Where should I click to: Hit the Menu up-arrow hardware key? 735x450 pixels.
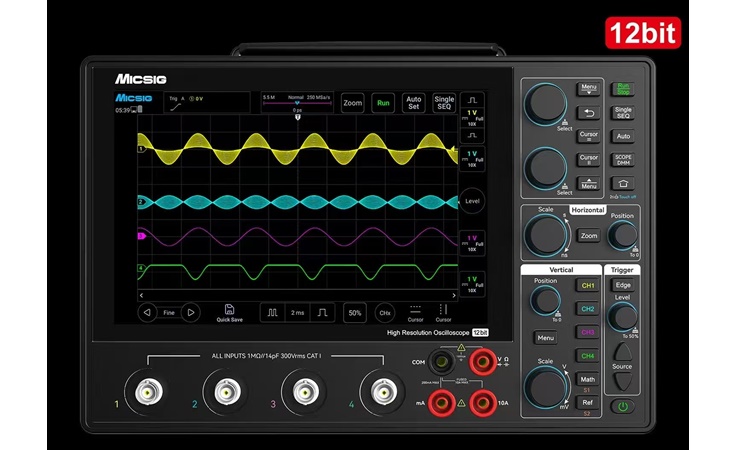pos(589,184)
